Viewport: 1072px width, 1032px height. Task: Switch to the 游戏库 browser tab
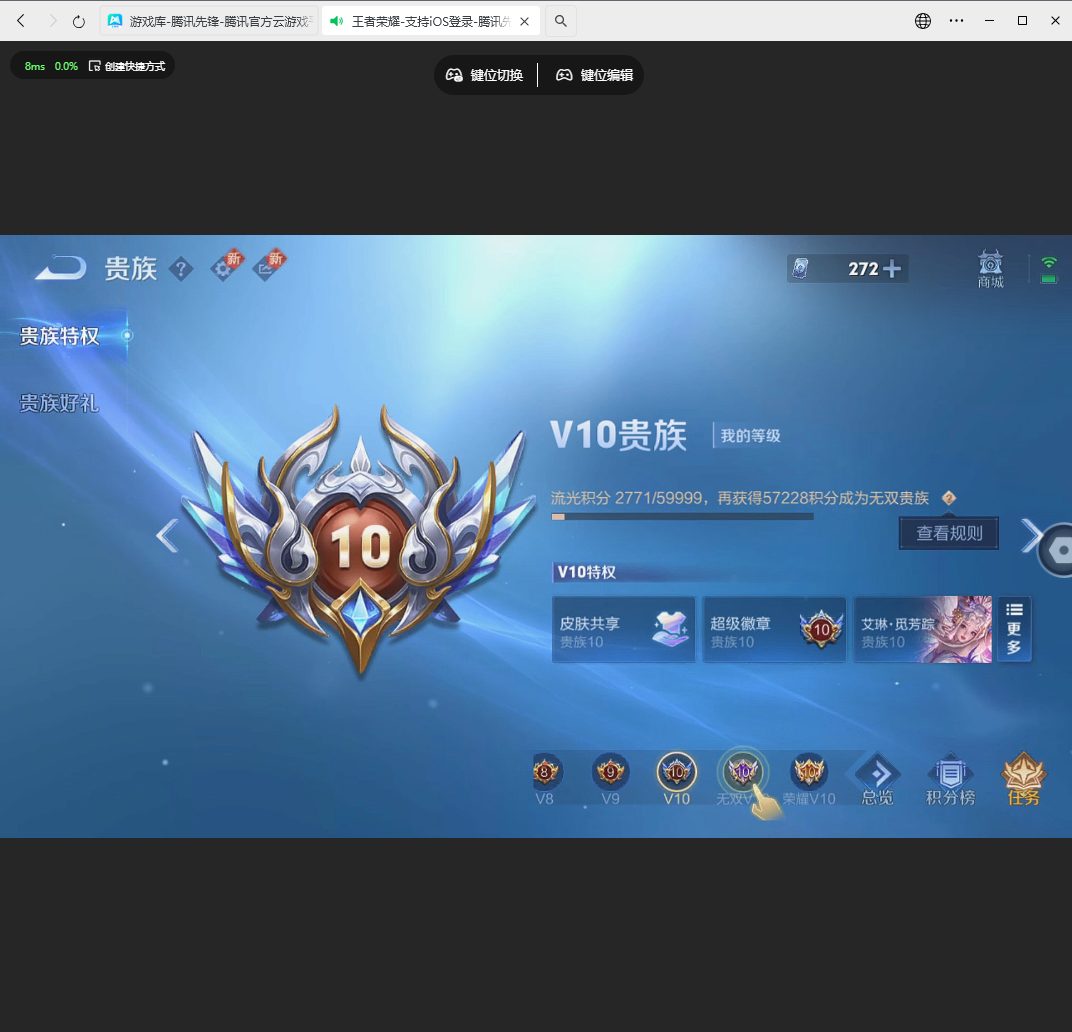coord(210,20)
